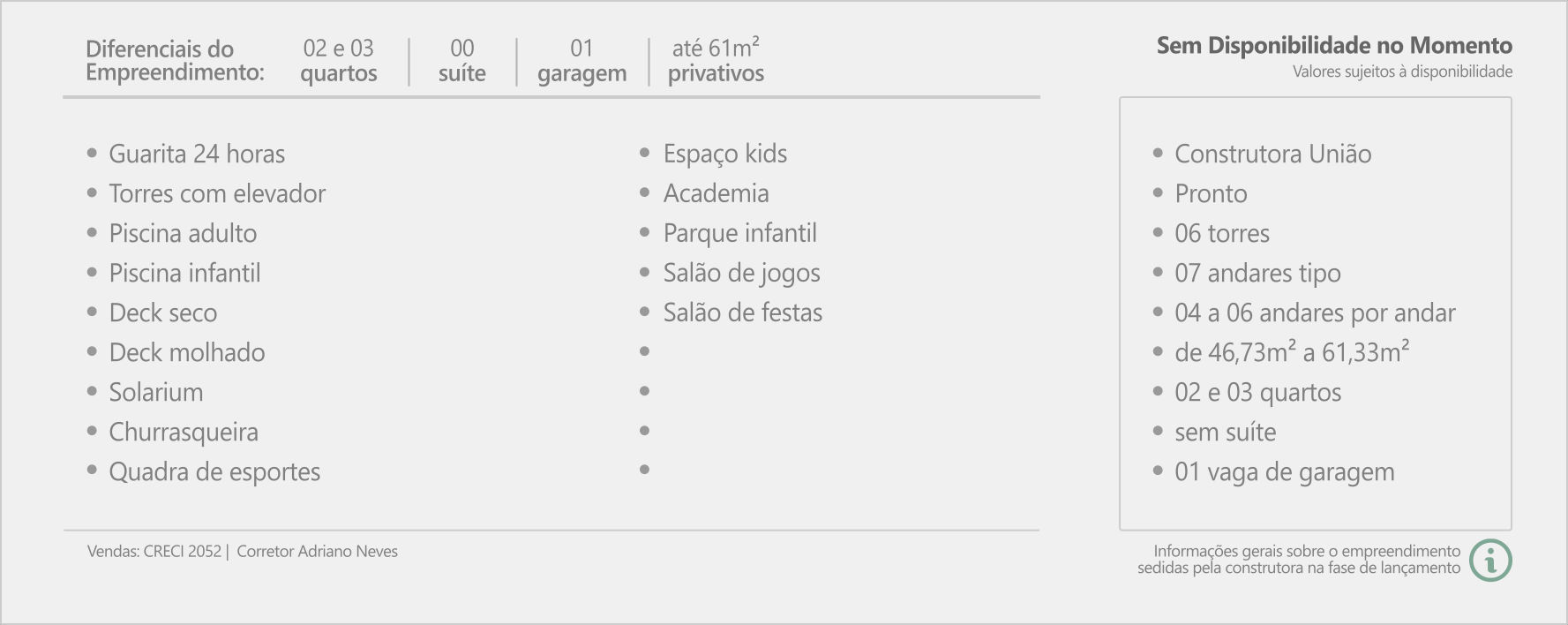
Task: Select '01 garagem' header stat
Action: [581, 60]
